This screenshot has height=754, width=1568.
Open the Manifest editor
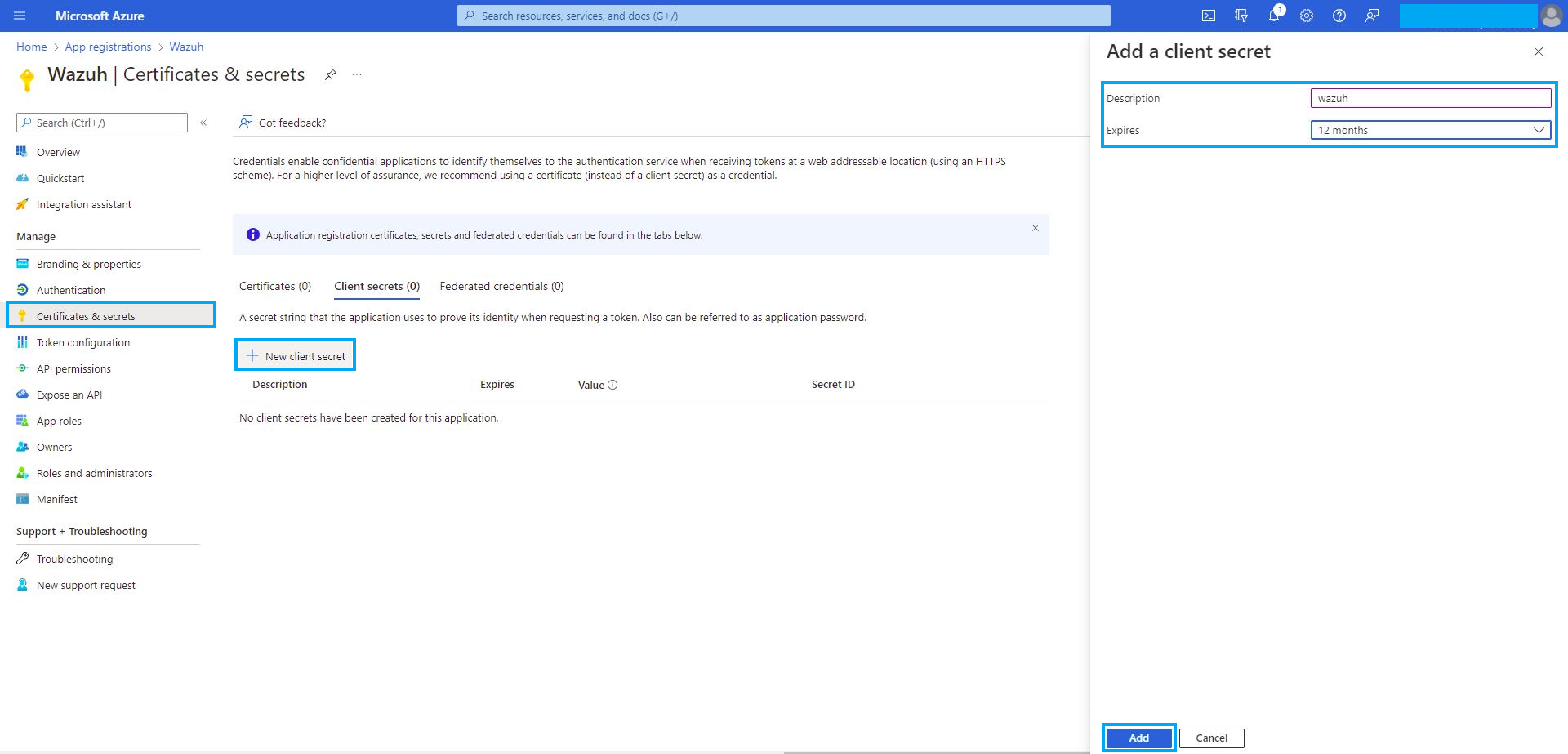pyautogui.click(x=56, y=499)
